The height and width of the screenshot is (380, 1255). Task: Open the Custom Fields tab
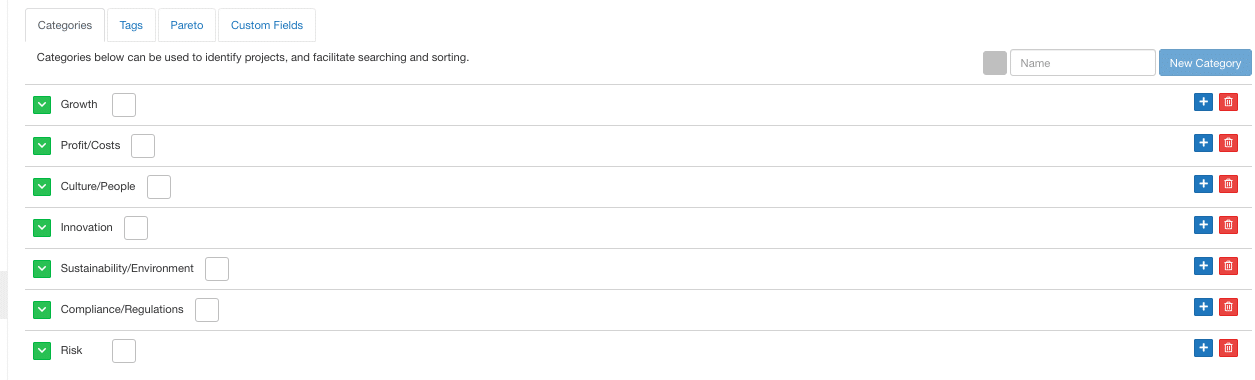[267, 25]
